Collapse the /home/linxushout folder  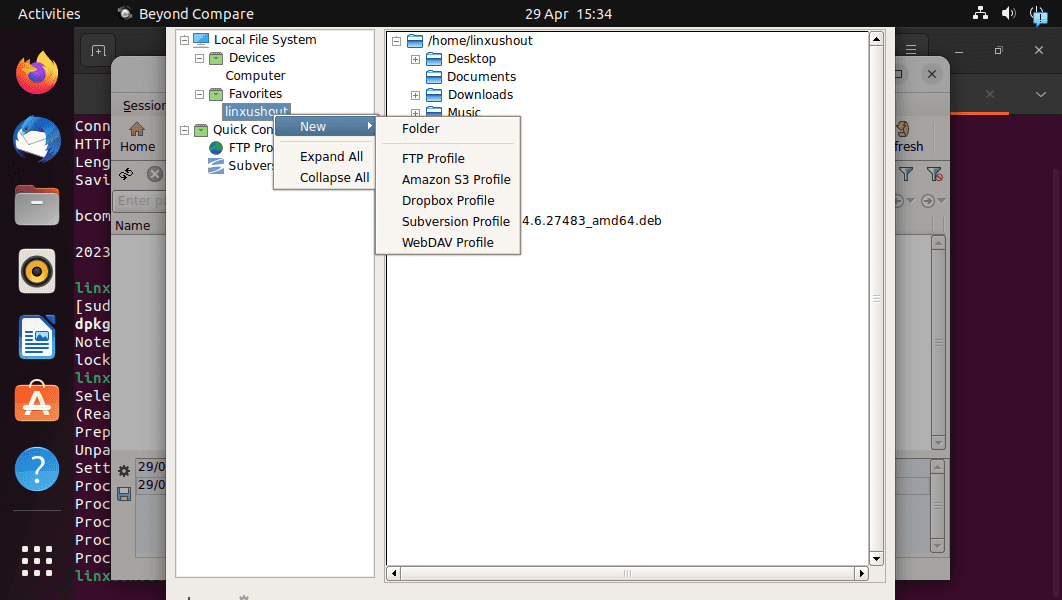[x=397, y=41]
